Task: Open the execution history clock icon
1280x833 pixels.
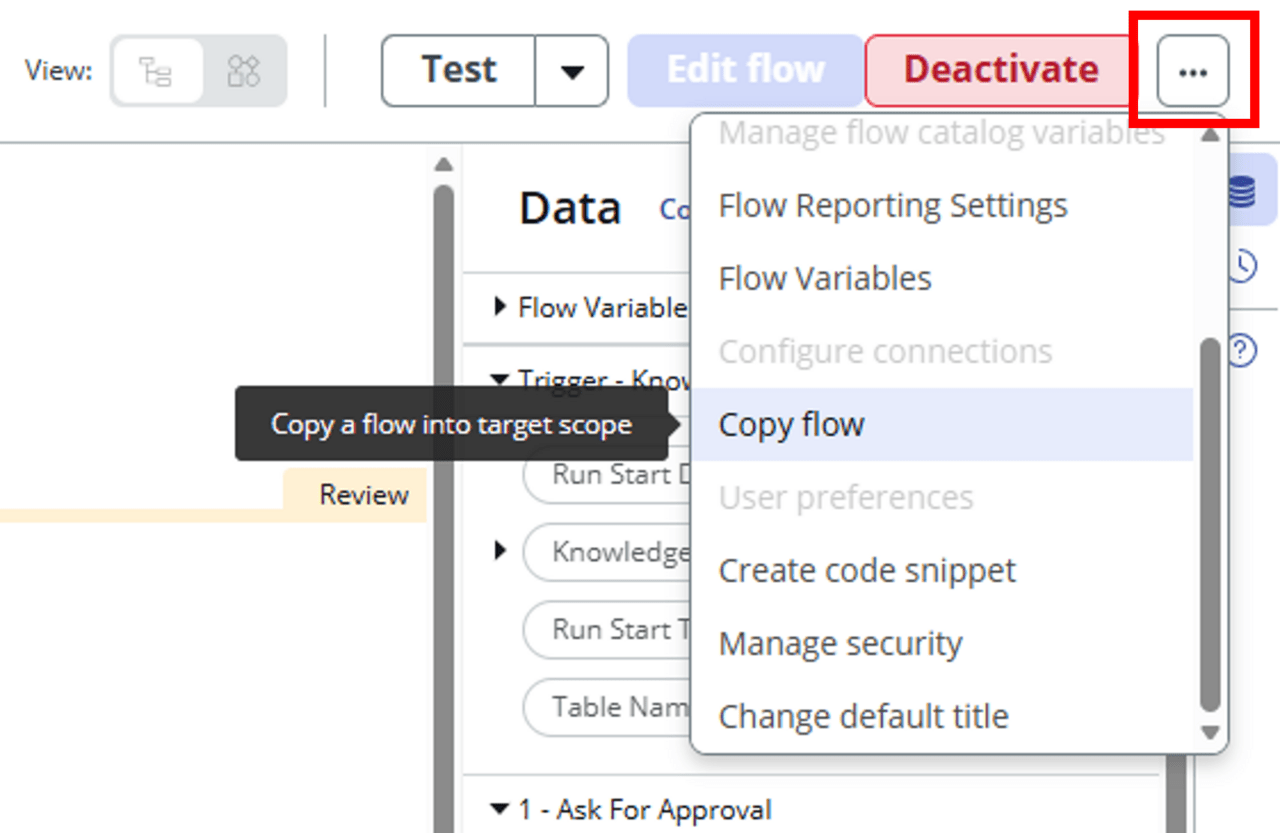Action: (x=1241, y=266)
